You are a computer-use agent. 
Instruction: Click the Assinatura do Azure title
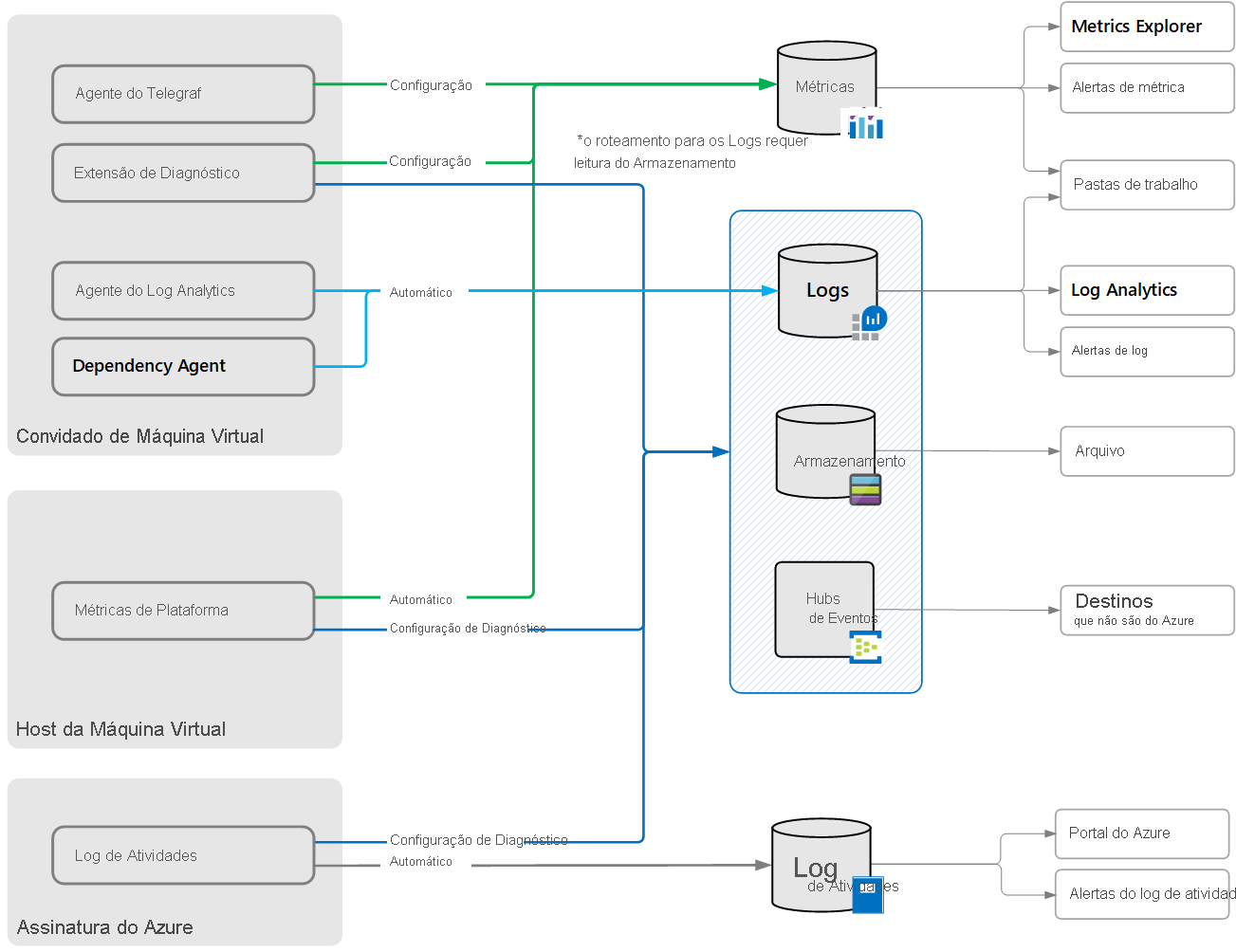click(104, 927)
